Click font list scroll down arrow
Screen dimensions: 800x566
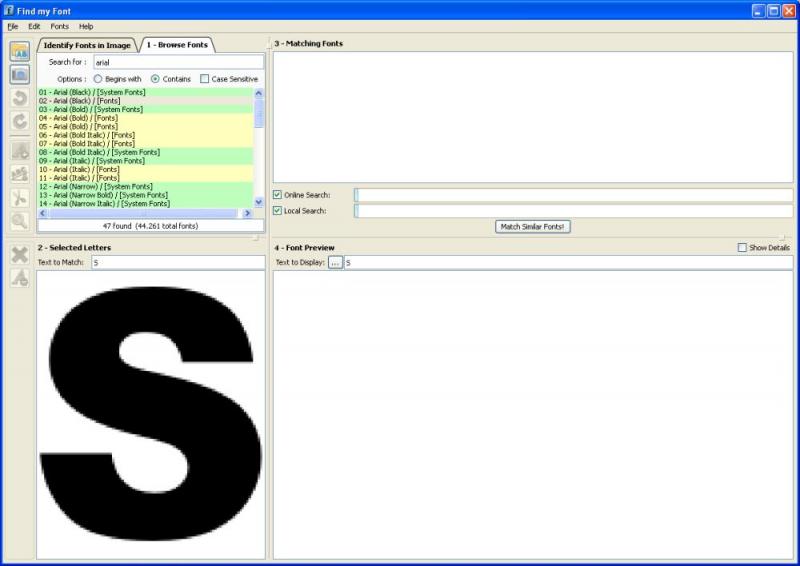259,202
